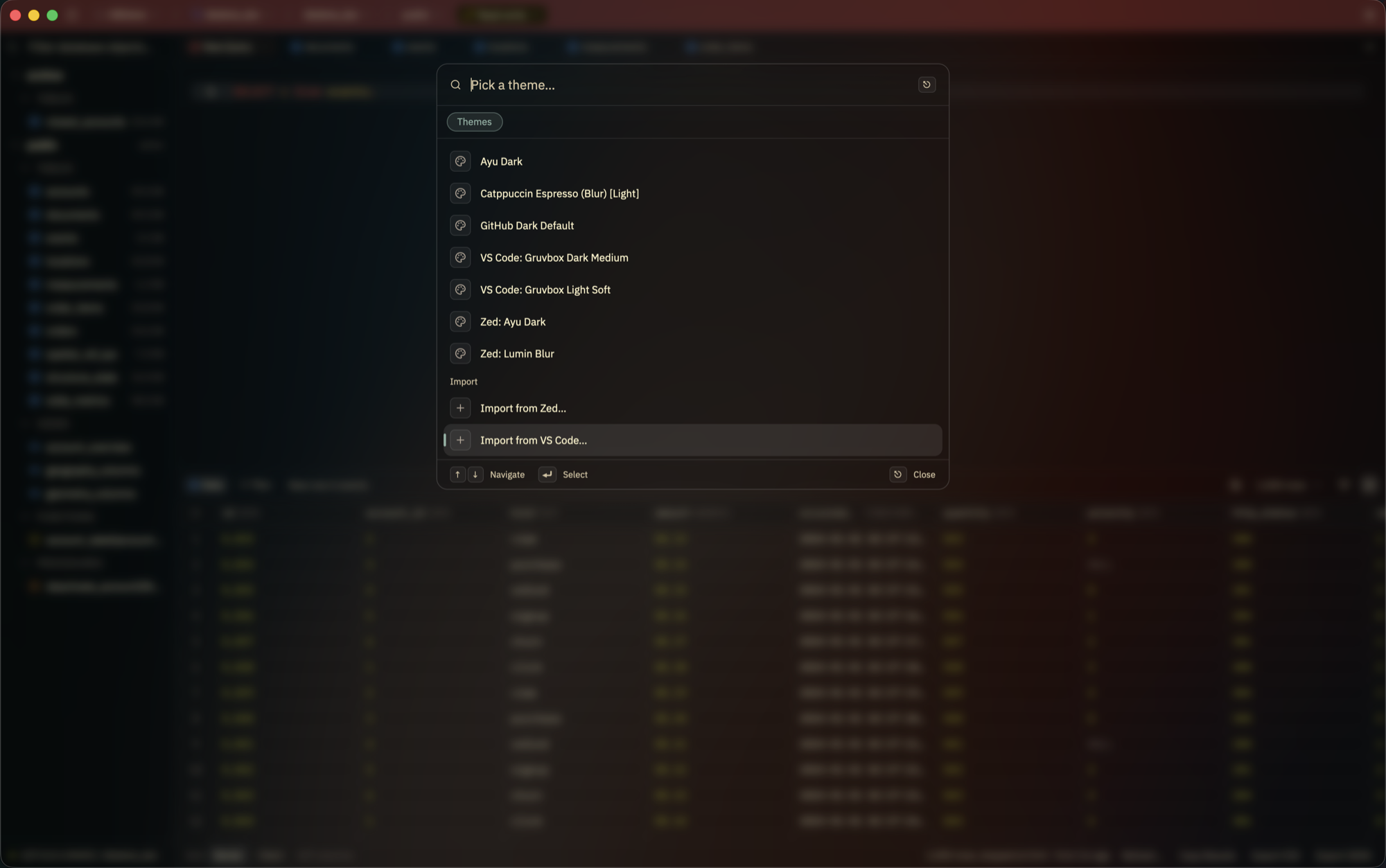Click the Close icon in picker footer

pos(898,475)
